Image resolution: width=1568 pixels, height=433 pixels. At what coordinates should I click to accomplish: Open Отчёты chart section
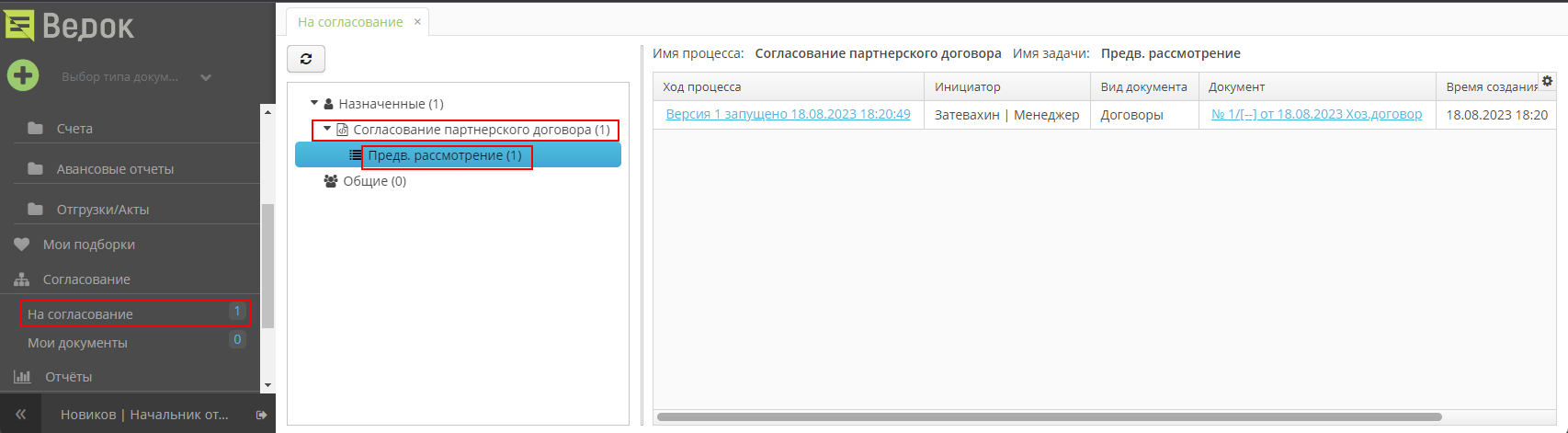coord(68,377)
